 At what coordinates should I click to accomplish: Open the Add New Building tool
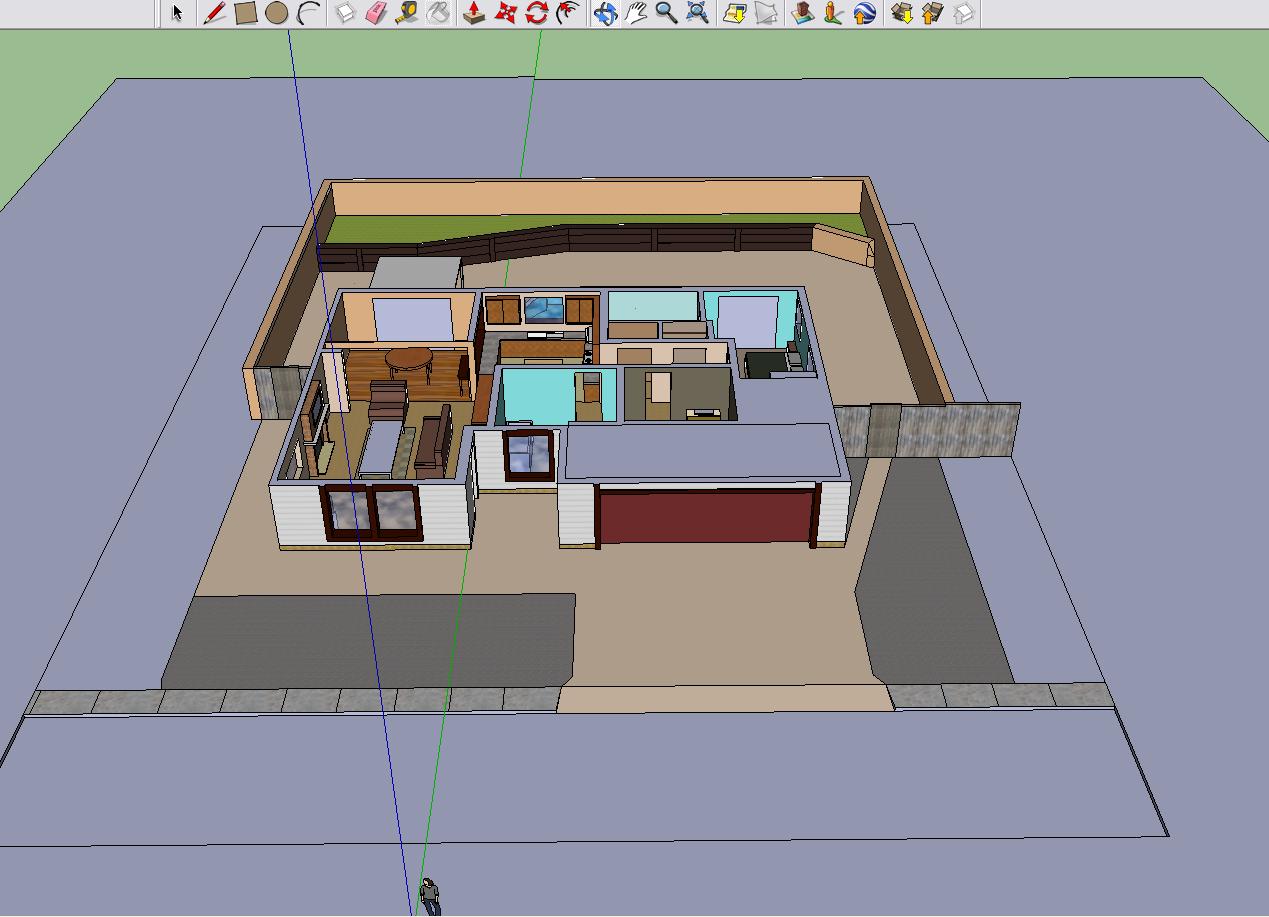click(802, 13)
